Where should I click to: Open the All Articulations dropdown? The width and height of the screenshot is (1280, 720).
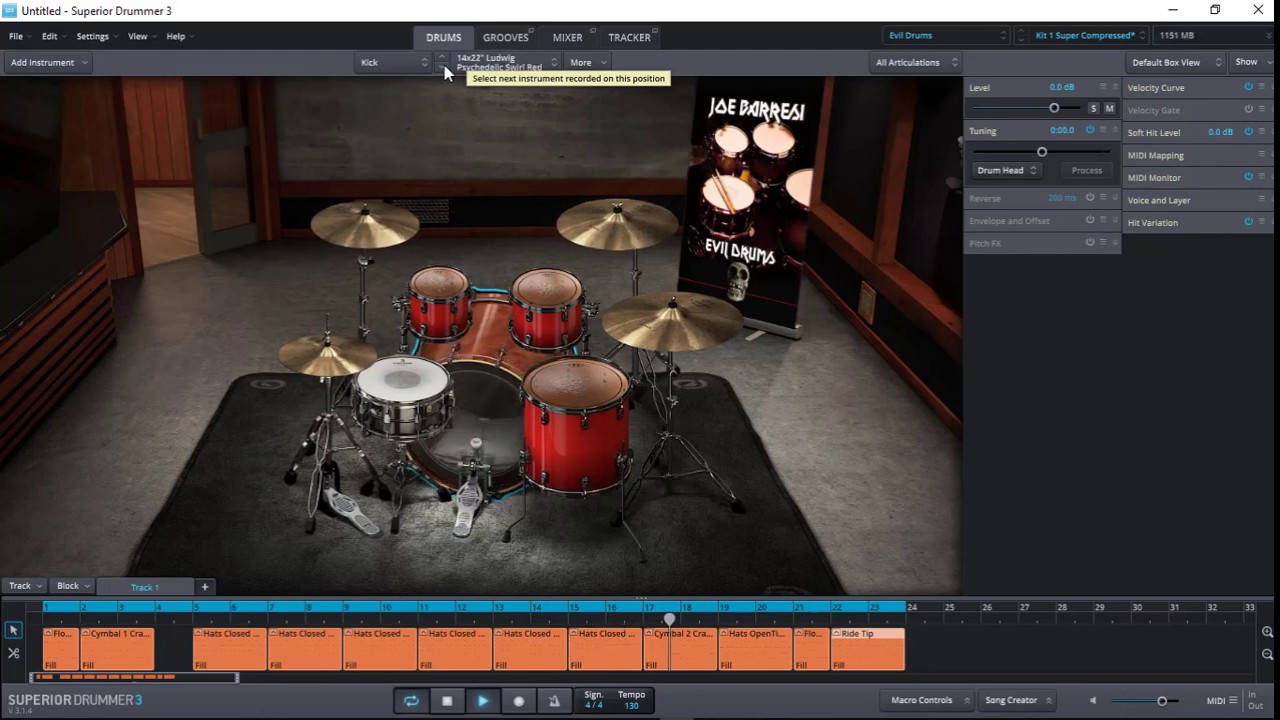(916, 62)
